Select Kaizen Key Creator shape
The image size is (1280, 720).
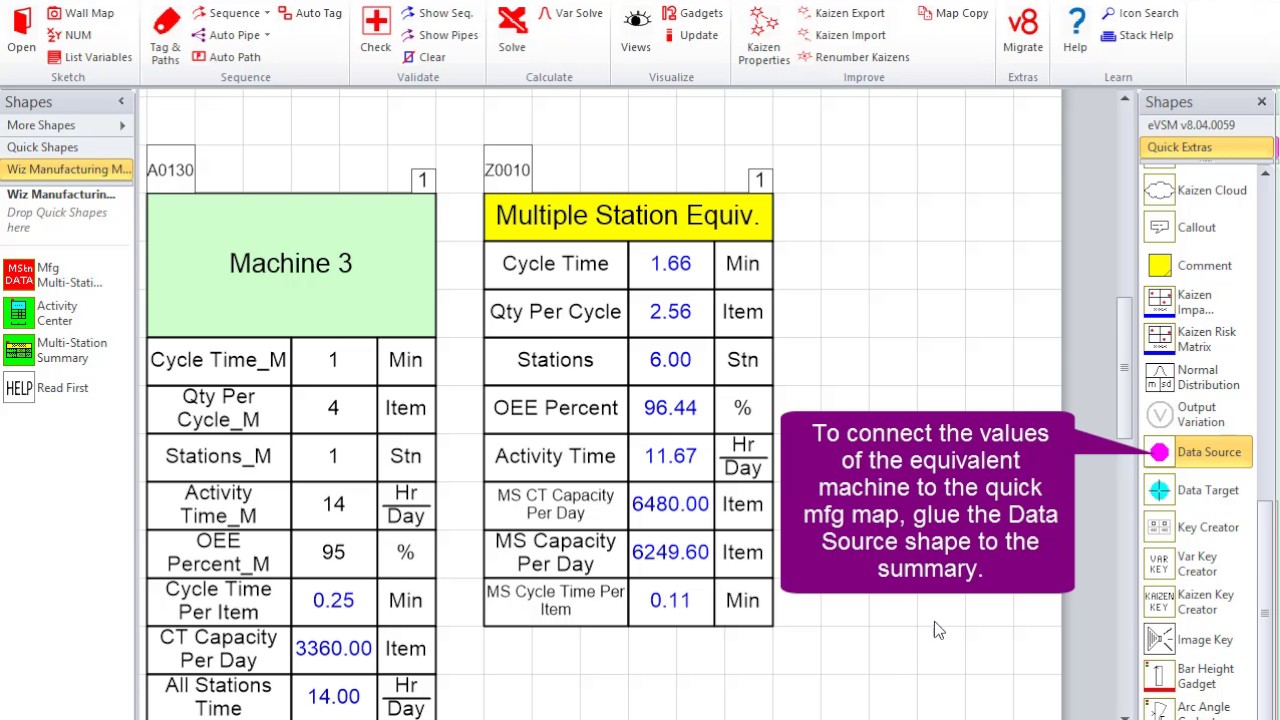point(1190,602)
